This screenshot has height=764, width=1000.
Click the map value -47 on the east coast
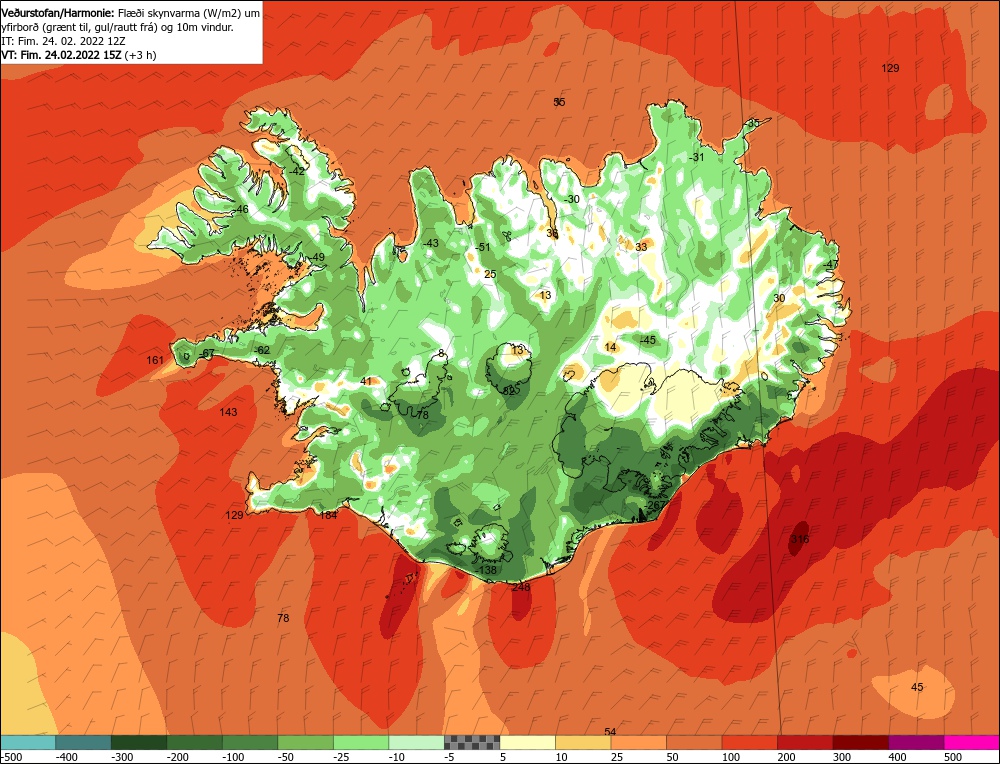click(830, 265)
